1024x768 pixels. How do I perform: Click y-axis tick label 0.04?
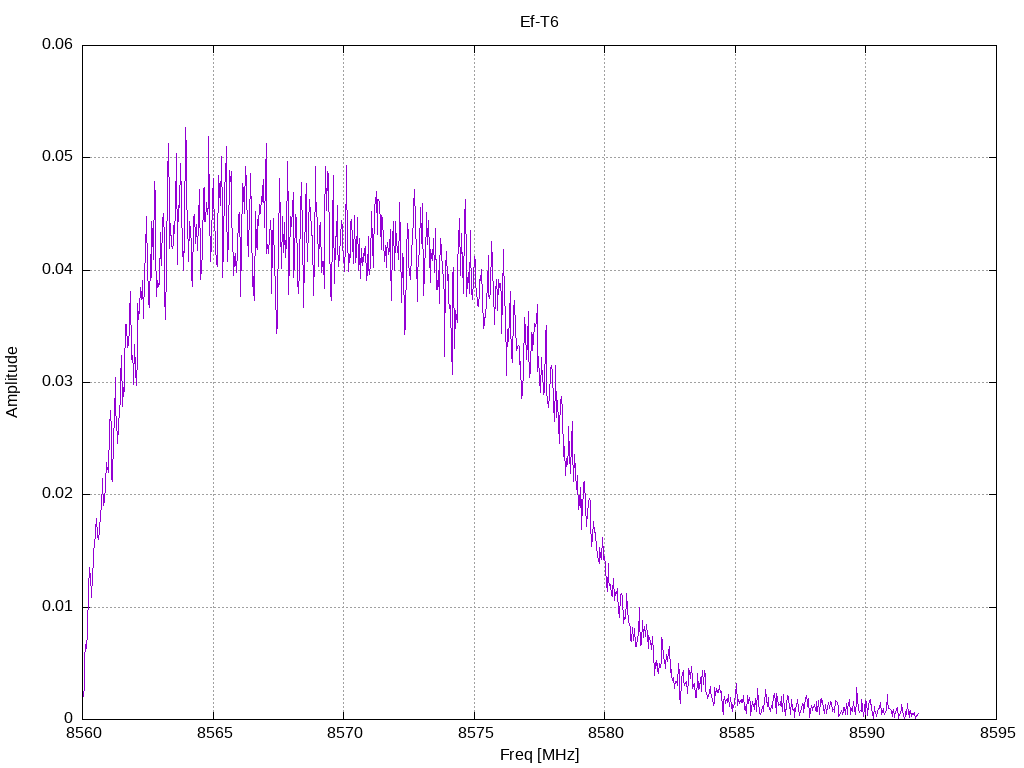tap(57, 270)
